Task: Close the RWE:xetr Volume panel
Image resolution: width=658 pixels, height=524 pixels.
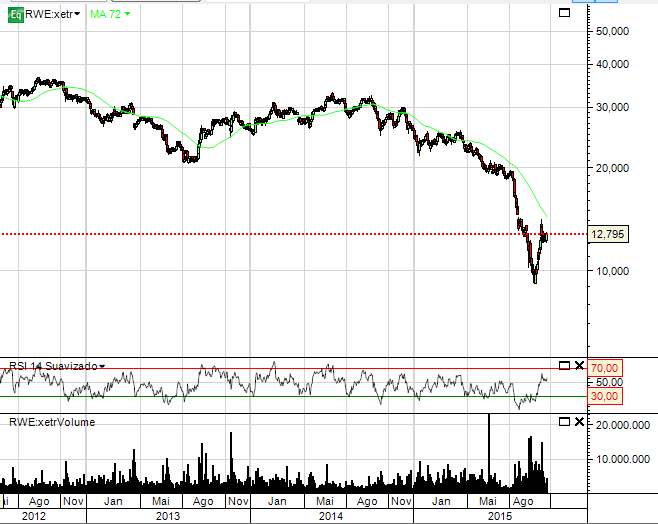Action: pos(579,422)
